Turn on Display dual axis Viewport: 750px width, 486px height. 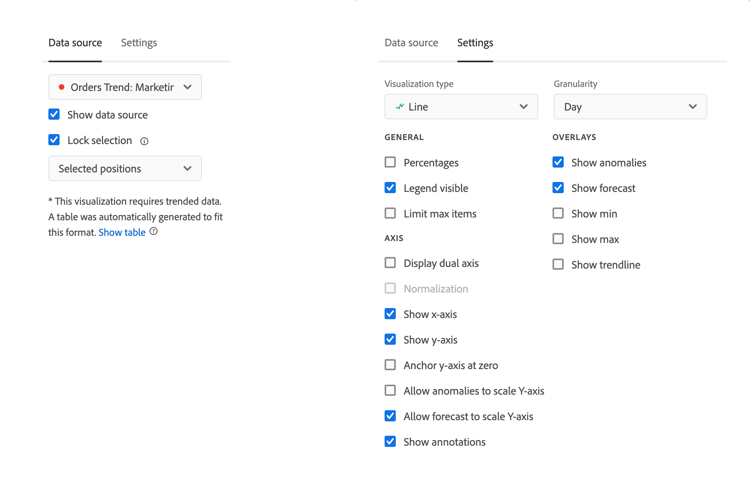click(390, 263)
